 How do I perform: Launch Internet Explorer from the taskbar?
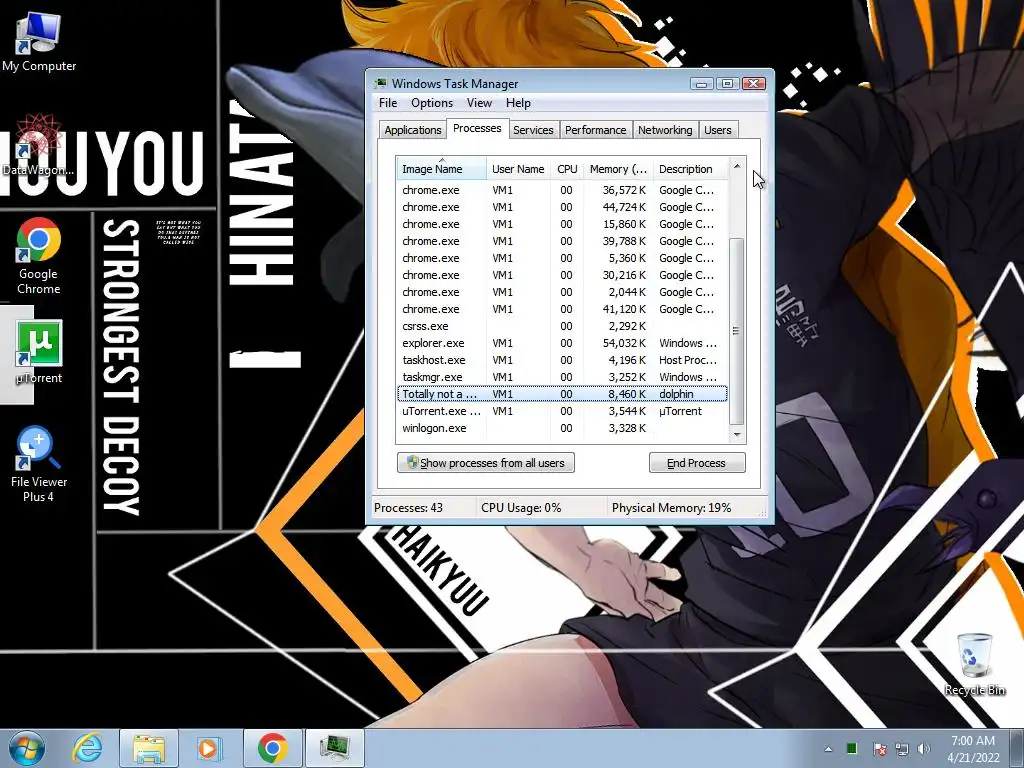tap(88, 748)
